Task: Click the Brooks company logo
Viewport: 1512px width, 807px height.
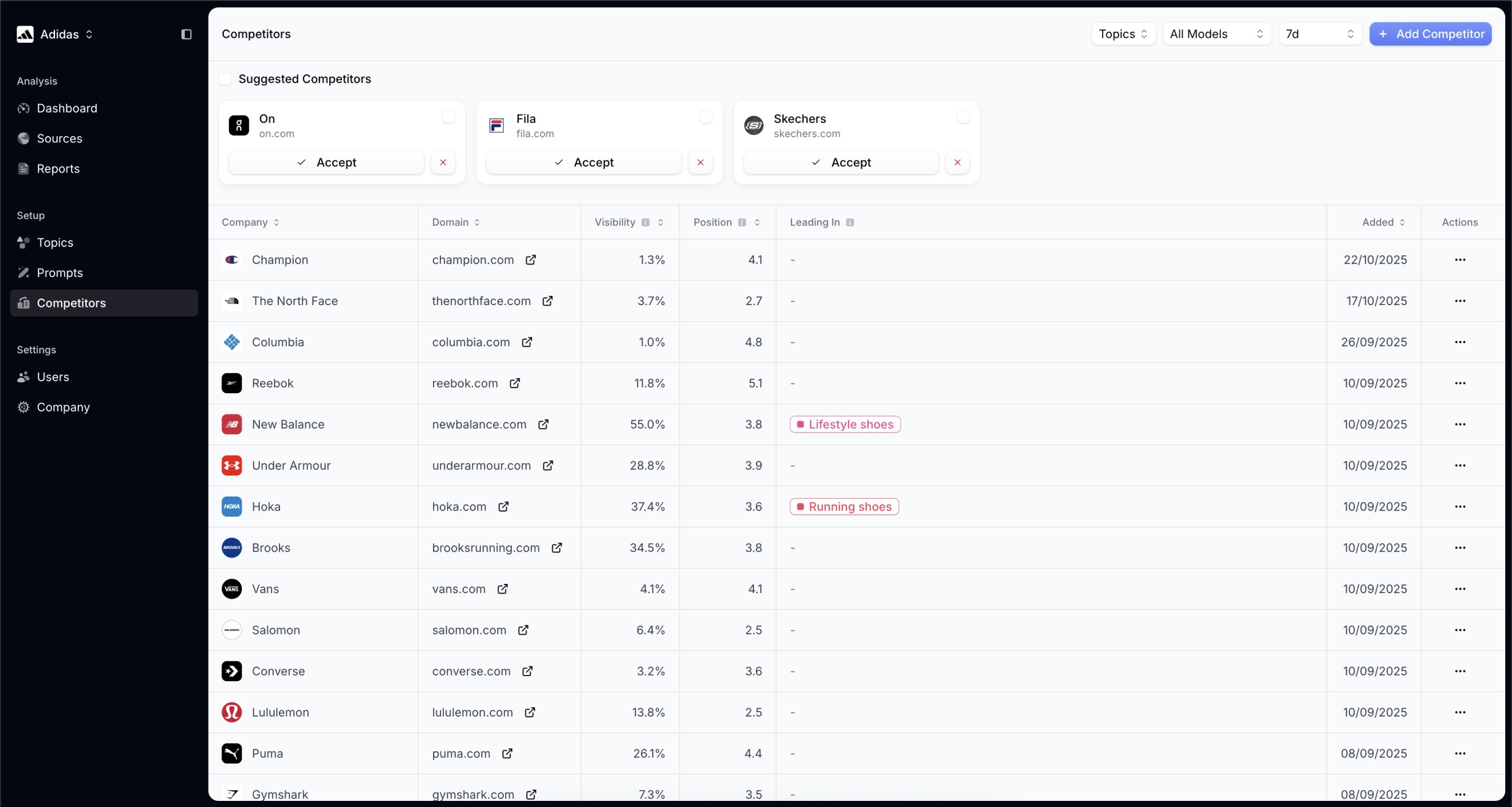Action: tap(232, 548)
